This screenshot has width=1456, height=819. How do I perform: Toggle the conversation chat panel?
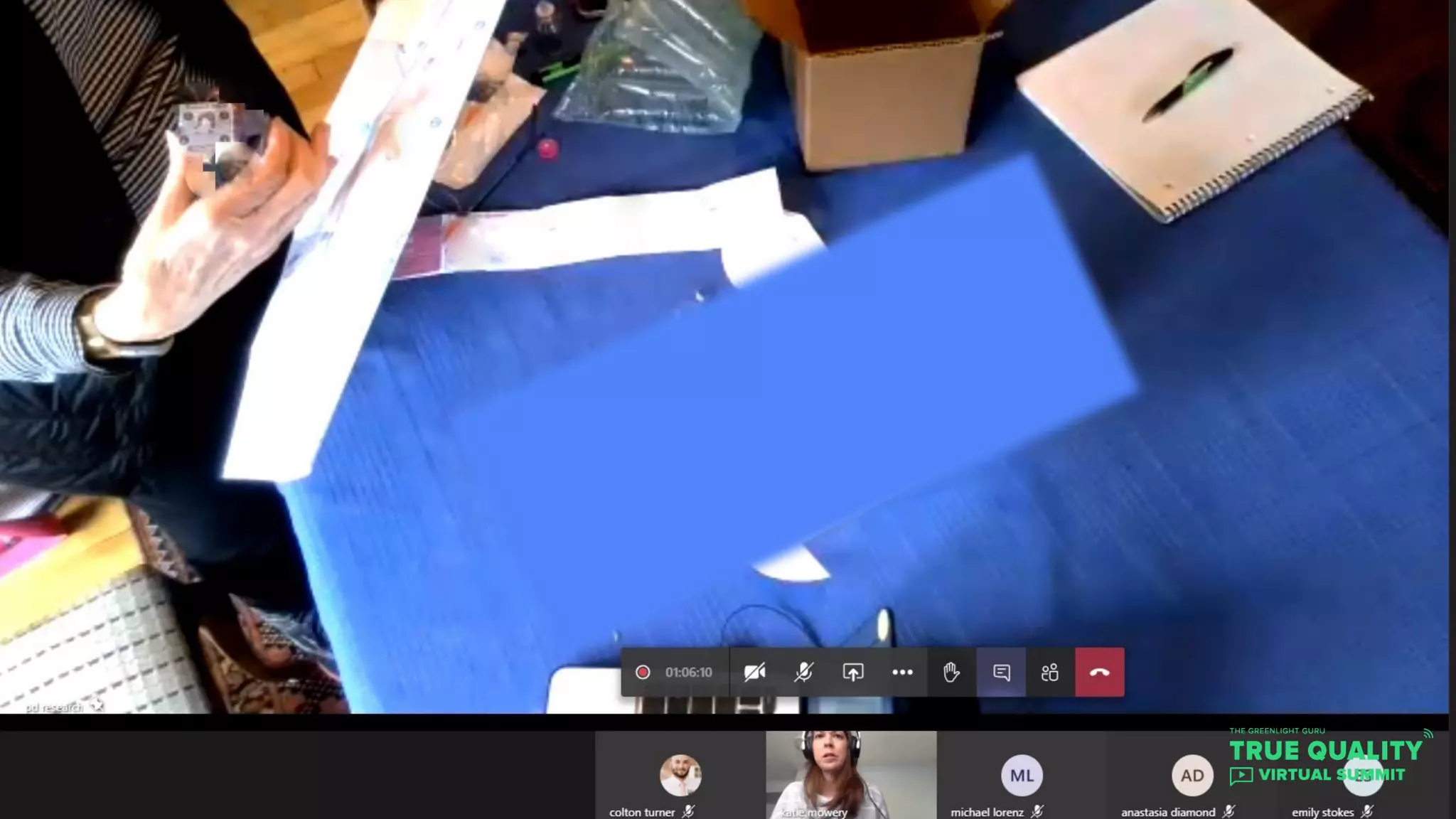(x=1001, y=672)
